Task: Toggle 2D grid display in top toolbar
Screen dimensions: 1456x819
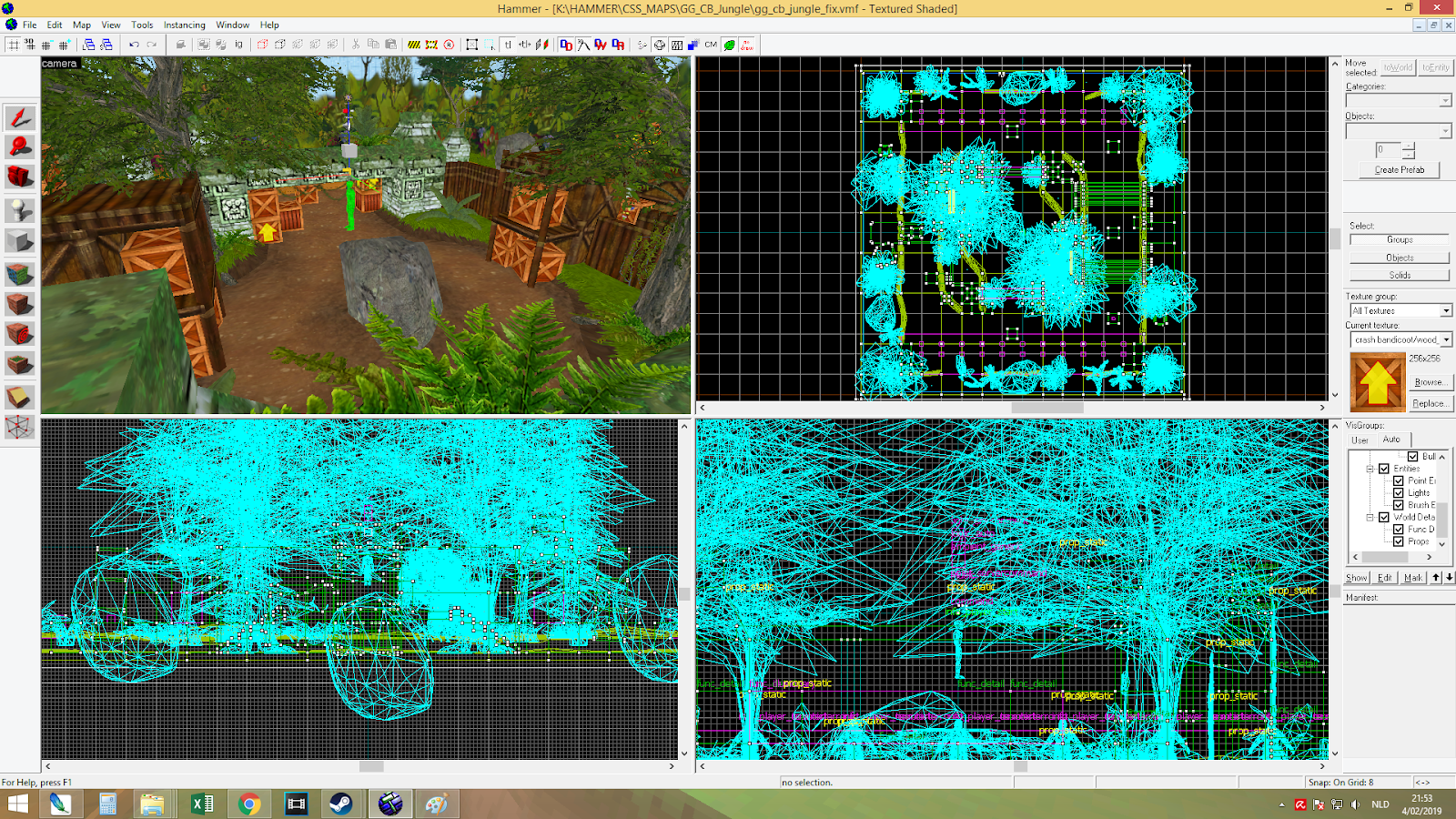Action: [14, 45]
